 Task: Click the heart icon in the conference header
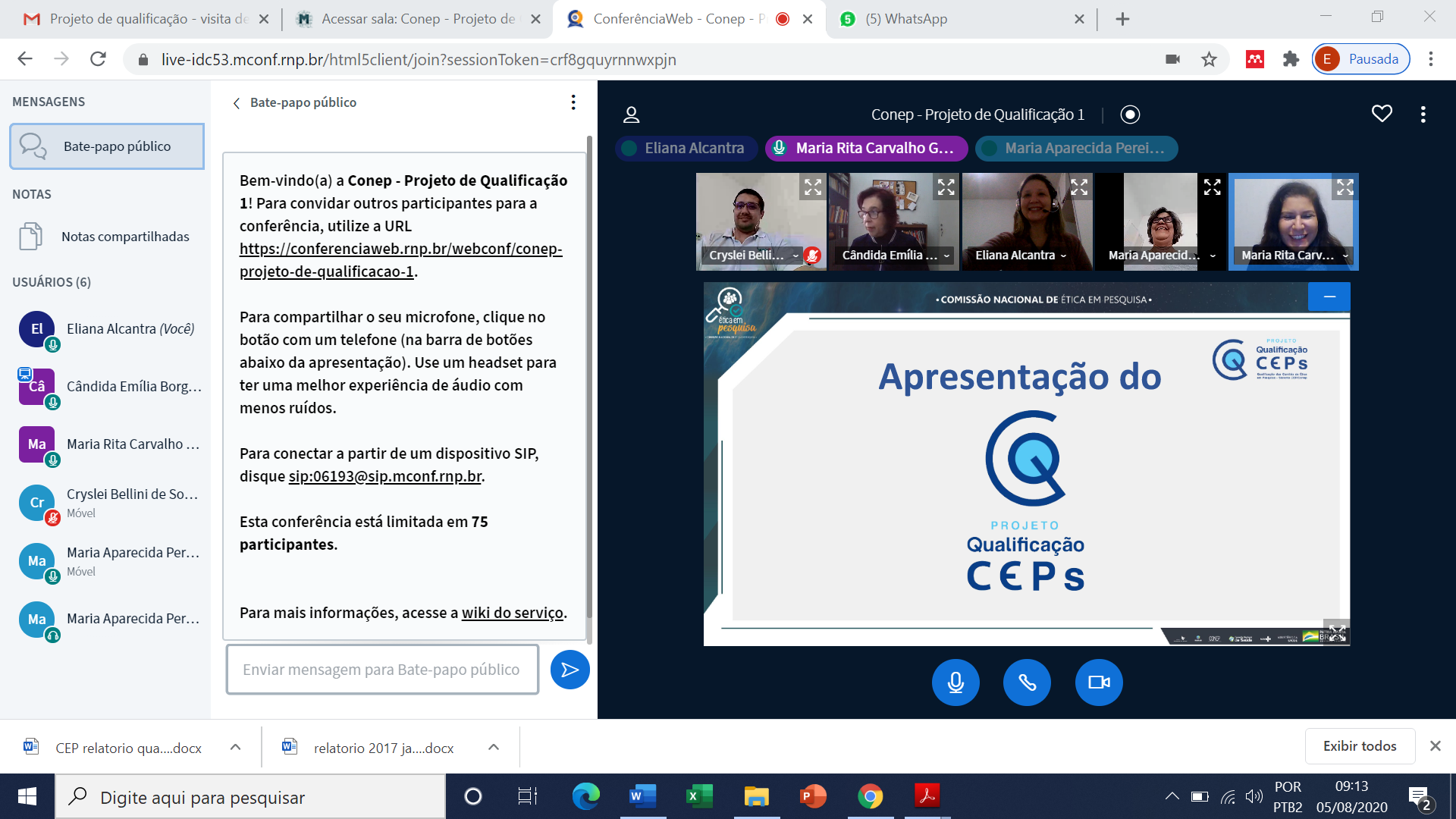pyautogui.click(x=1382, y=114)
